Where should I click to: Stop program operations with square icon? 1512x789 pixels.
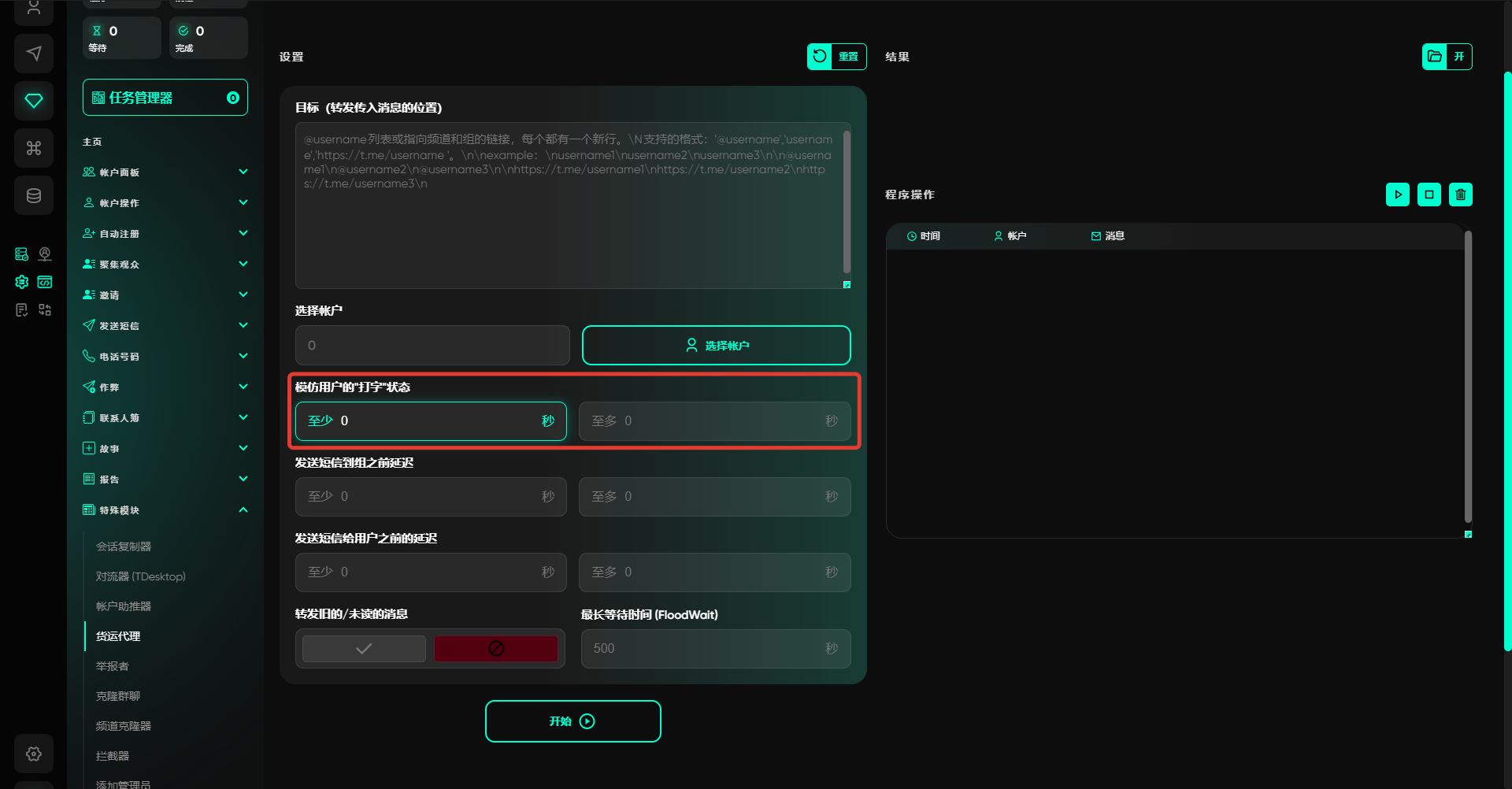[x=1429, y=194]
